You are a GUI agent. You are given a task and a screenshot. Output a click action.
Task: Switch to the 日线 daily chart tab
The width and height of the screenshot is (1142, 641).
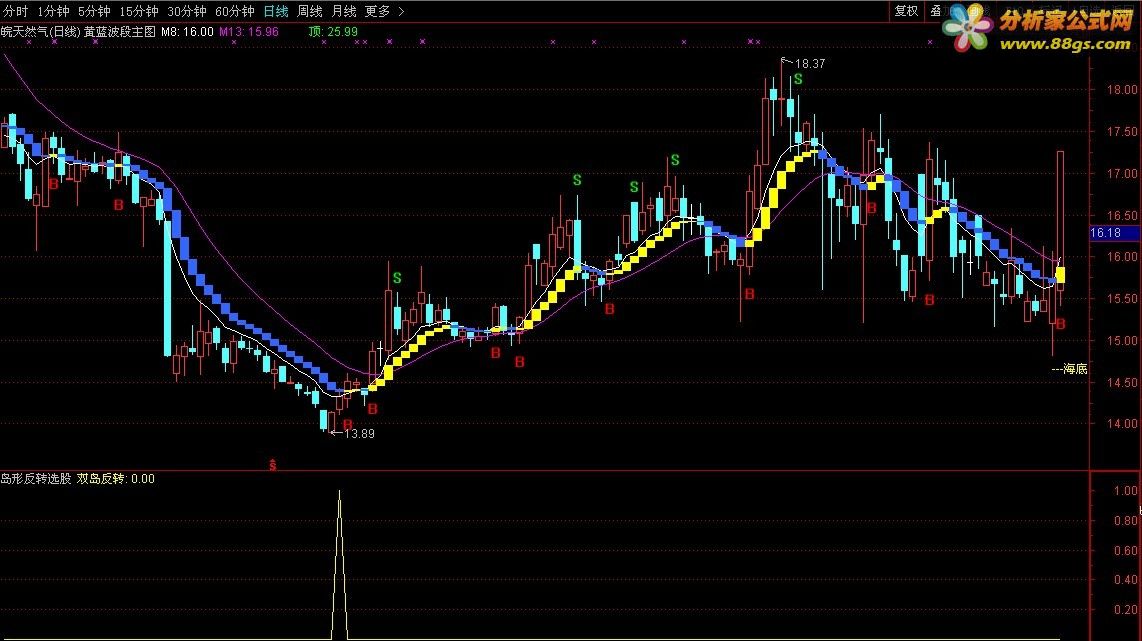click(275, 11)
